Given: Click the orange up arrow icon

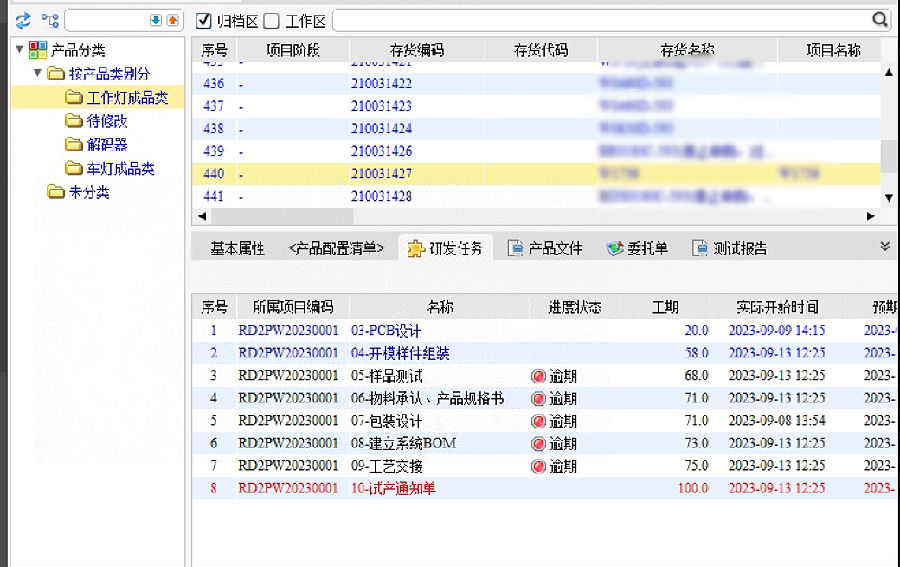Looking at the screenshot, I should (x=172, y=20).
